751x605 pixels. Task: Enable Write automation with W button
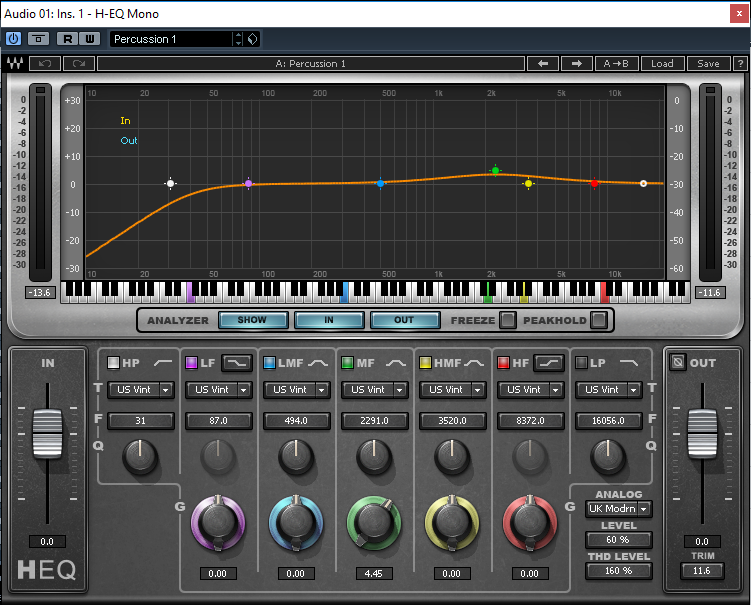point(90,39)
